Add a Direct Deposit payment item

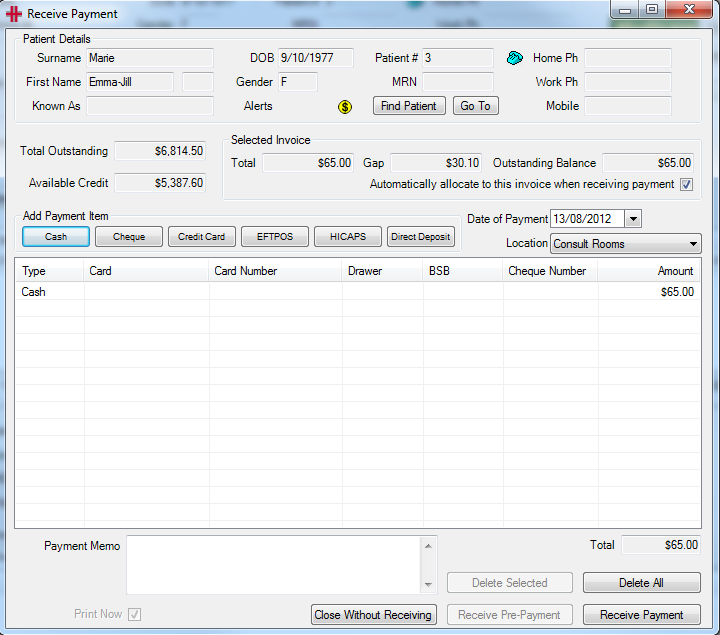click(x=421, y=237)
